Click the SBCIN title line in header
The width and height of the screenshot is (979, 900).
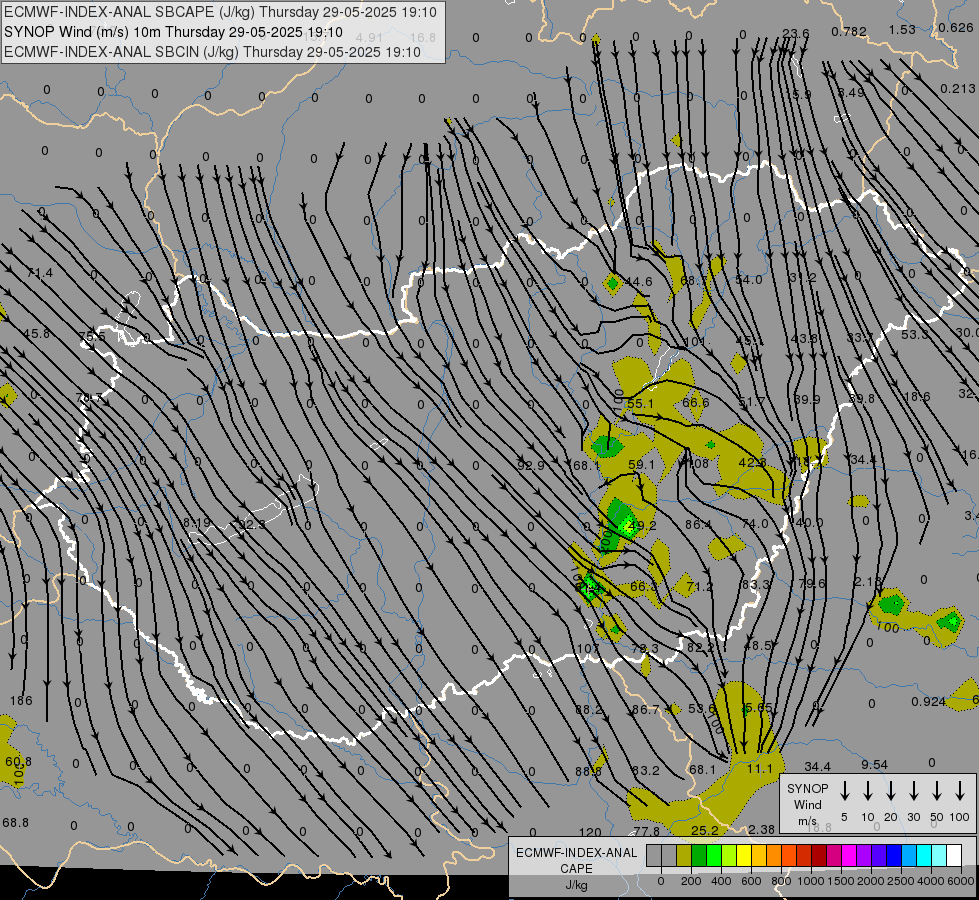coord(212,52)
